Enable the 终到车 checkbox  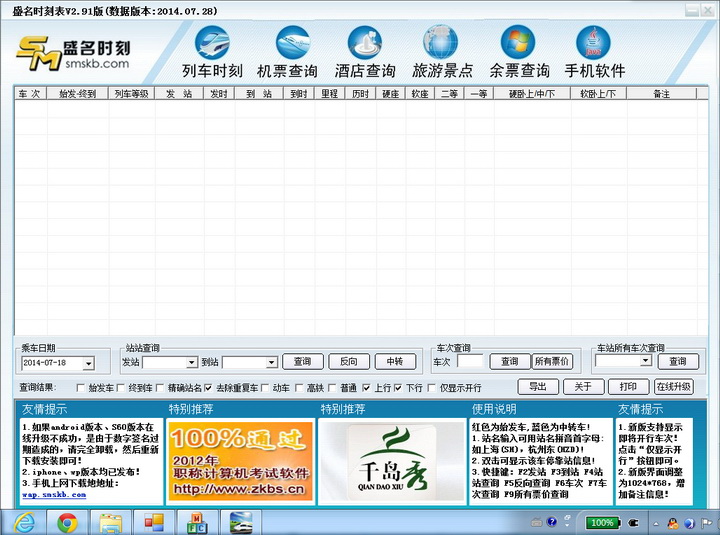coord(120,388)
